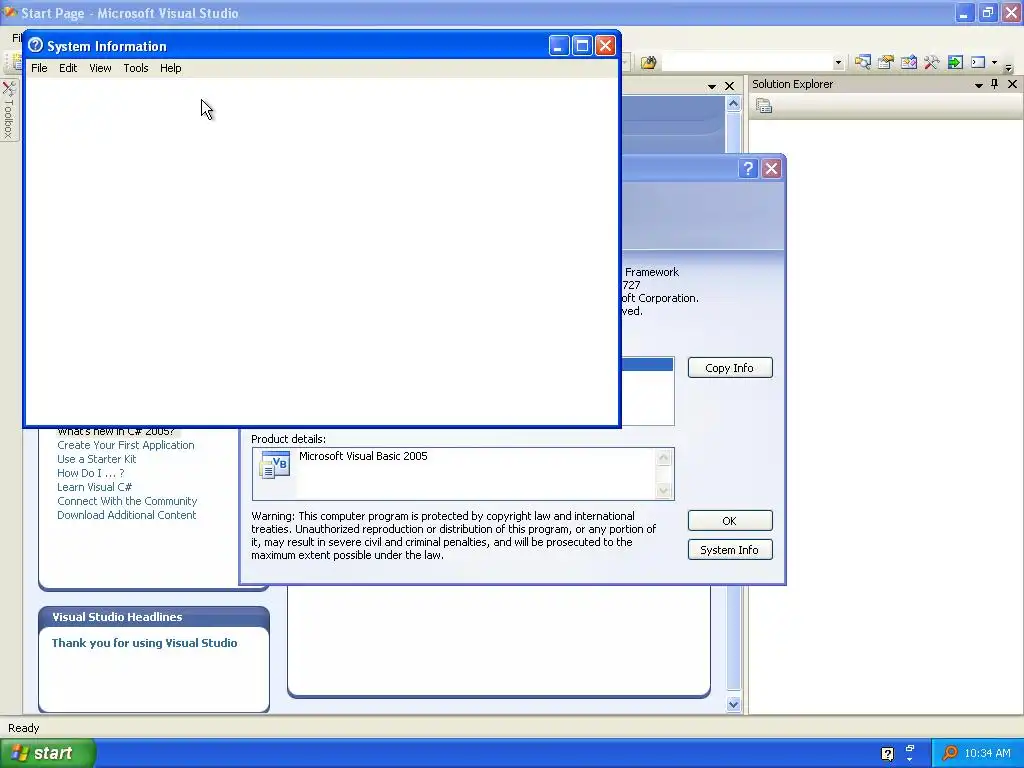Close the About dialog
This screenshot has height=768, width=1024.
pyautogui.click(x=771, y=168)
